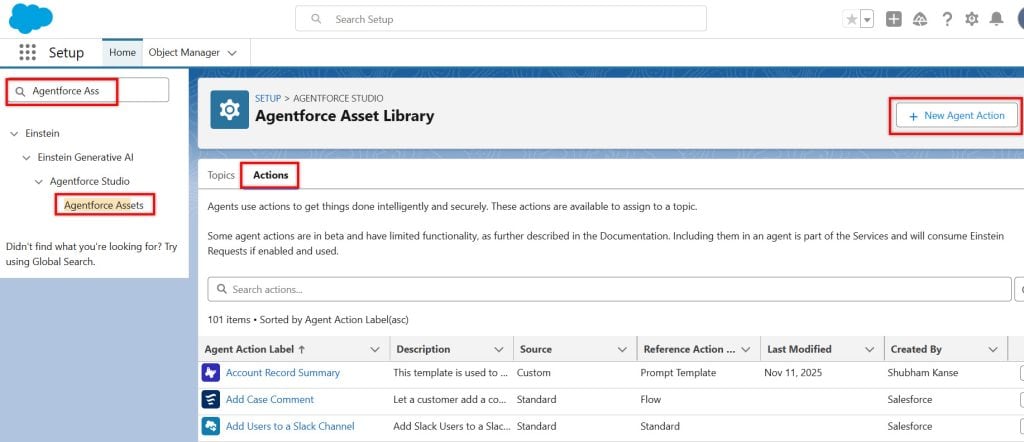Click the Setup app name label
The height and width of the screenshot is (442, 1024).
pyautogui.click(x=66, y=53)
